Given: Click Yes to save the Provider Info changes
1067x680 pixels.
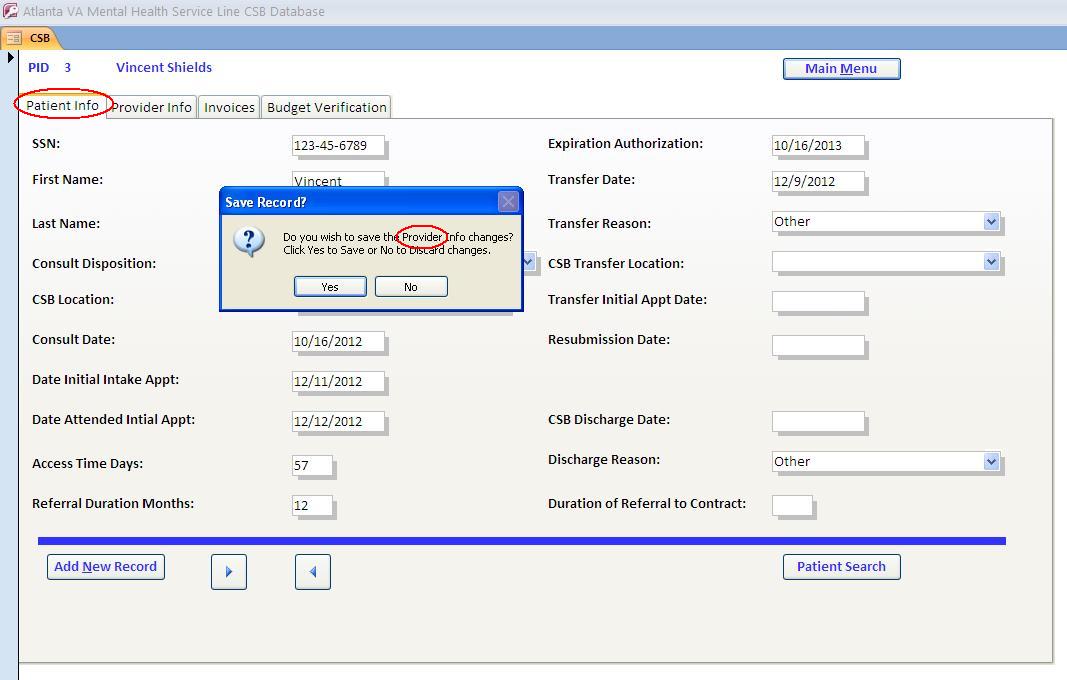Looking at the screenshot, I should (329, 286).
